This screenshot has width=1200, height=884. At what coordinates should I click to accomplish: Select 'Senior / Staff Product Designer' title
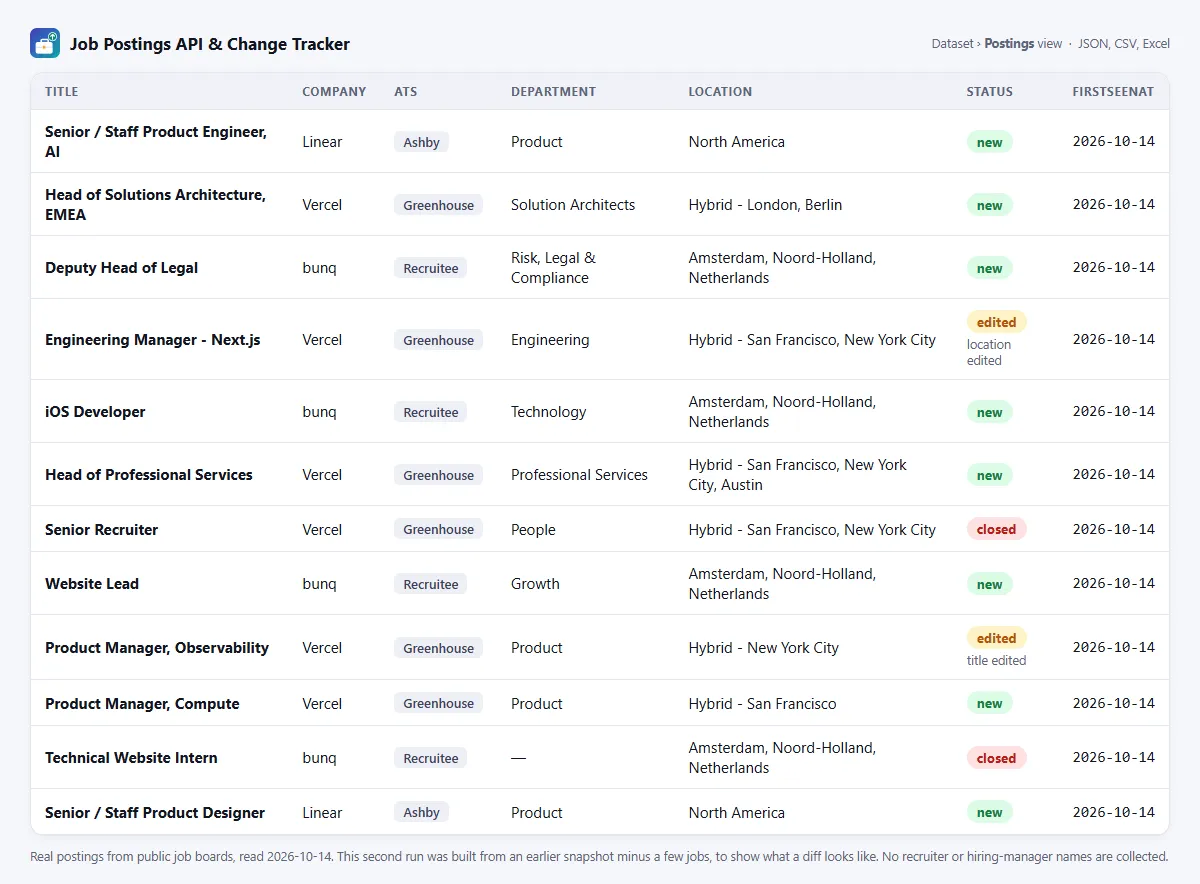[155, 813]
